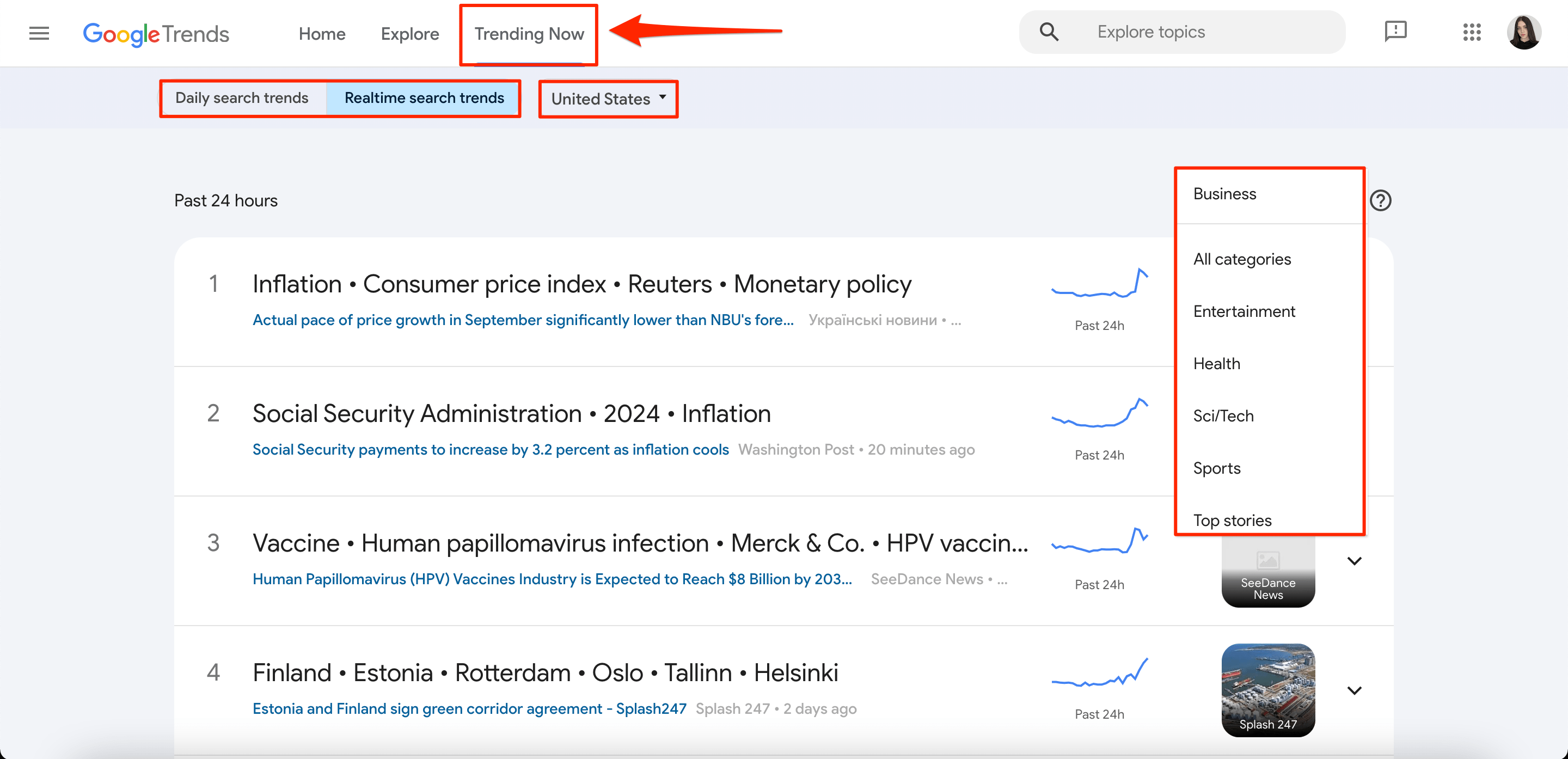Click the Inflation Consumer price index trend title
The height and width of the screenshot is (759, 1568).
(582, 284)
